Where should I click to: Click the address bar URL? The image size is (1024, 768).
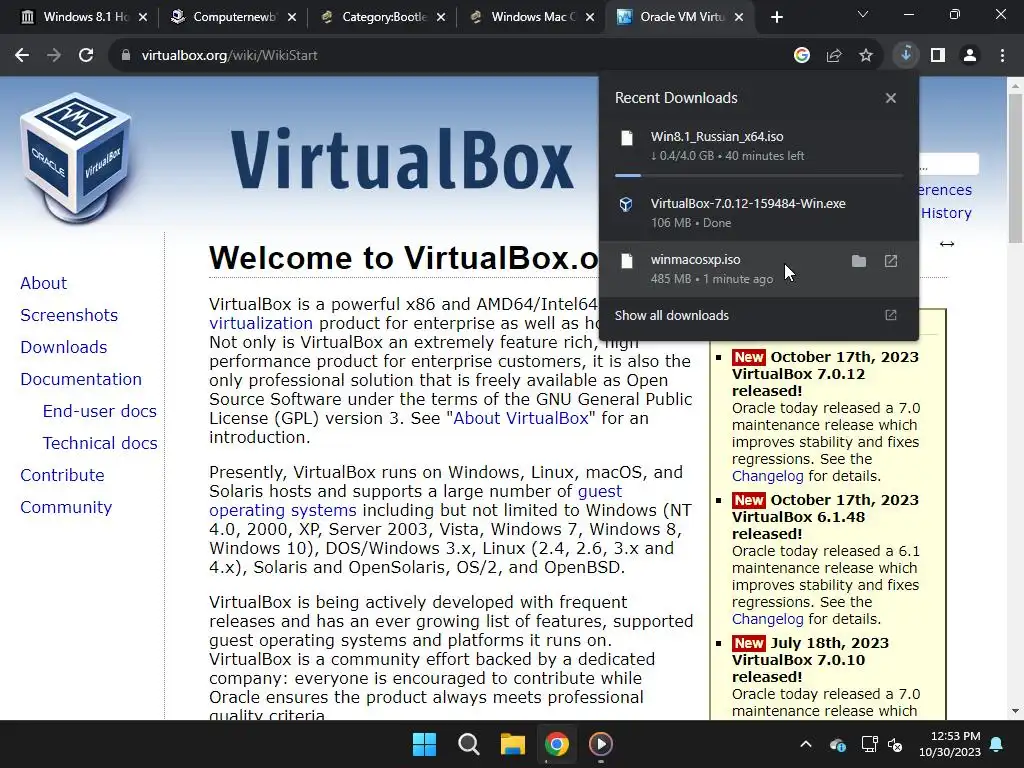[229, 56]
